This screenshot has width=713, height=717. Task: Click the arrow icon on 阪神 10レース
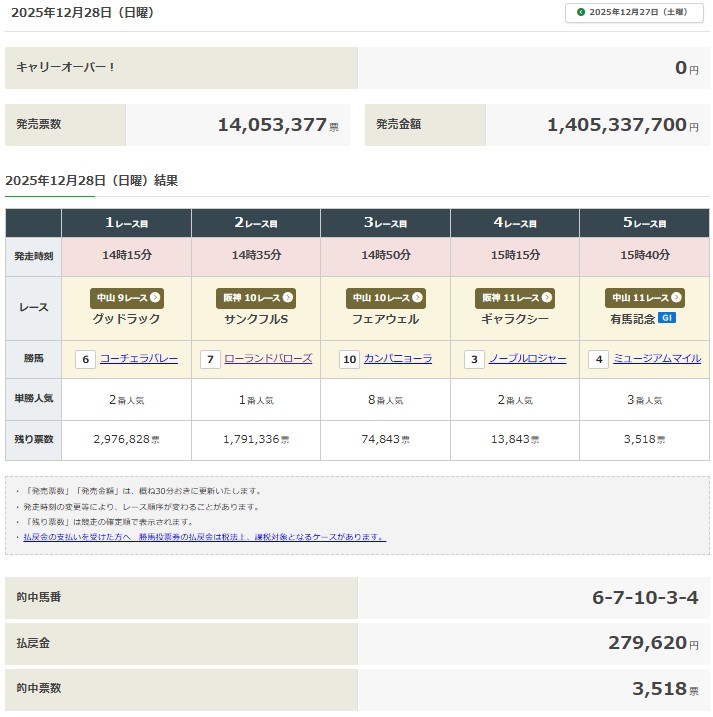click(x=288, y=298)
